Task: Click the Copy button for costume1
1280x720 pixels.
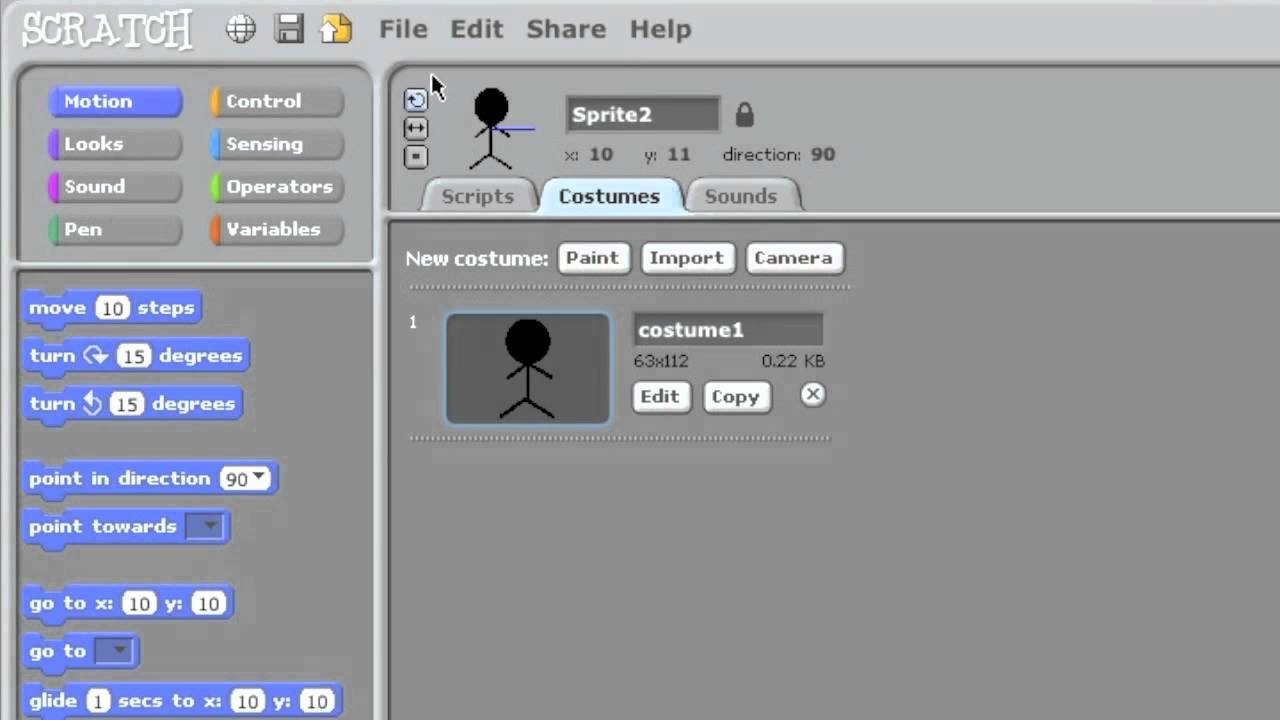Action: 735,396
